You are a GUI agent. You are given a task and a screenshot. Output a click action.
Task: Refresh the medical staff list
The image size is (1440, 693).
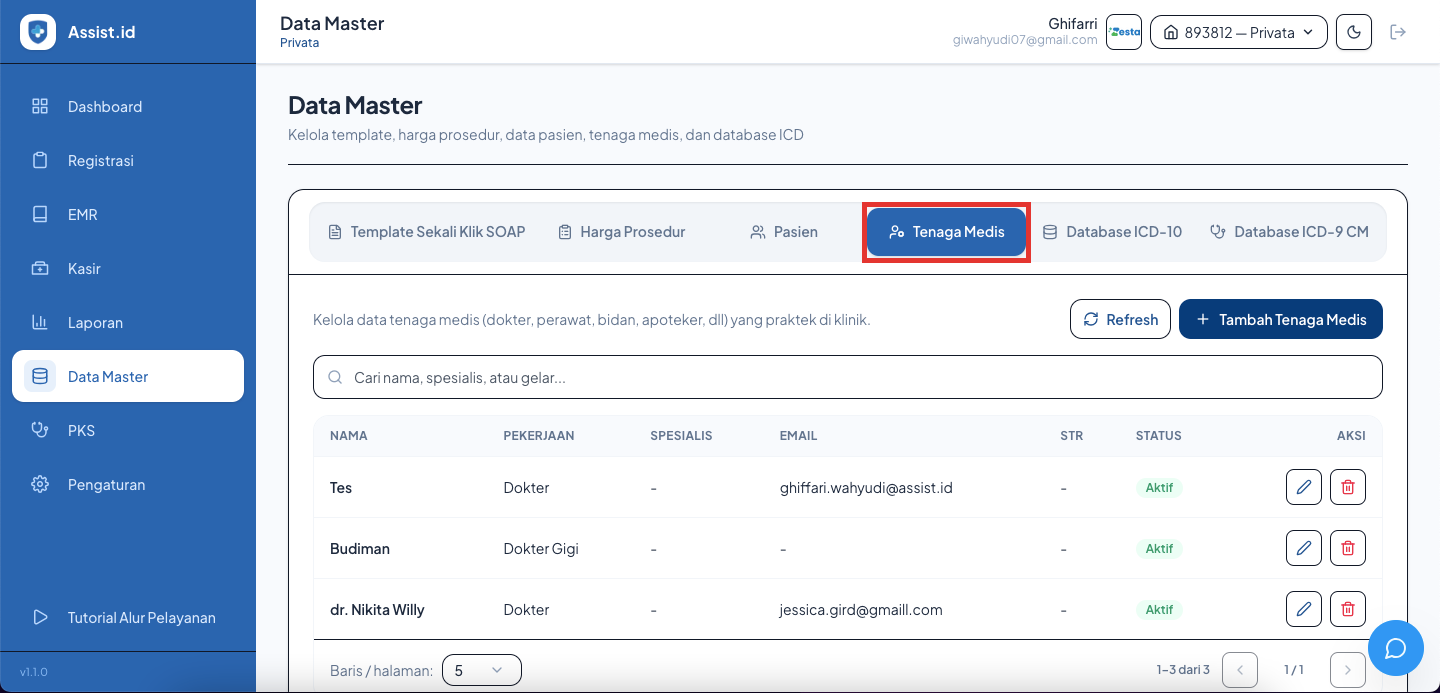pyautogui.click(x=1120, y=319)
